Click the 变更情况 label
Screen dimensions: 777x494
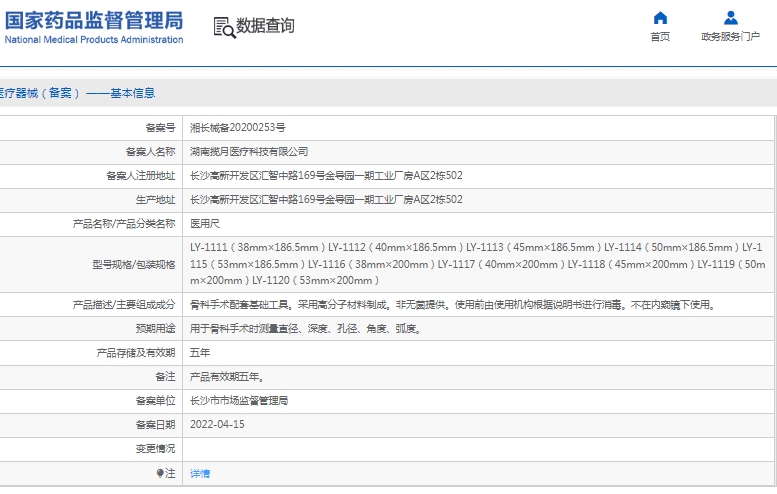click(156, 449)
